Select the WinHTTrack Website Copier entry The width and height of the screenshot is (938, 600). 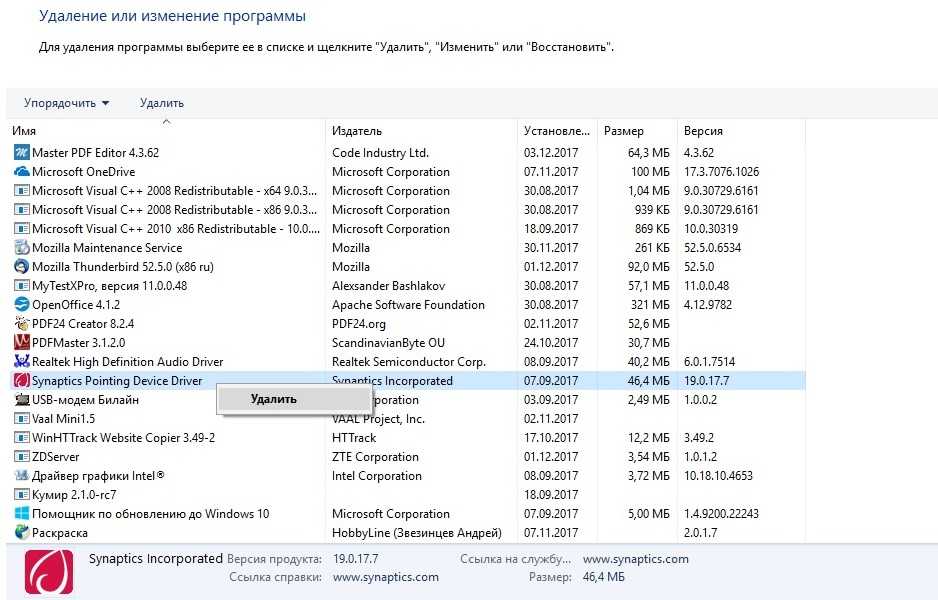pos(123,438)
